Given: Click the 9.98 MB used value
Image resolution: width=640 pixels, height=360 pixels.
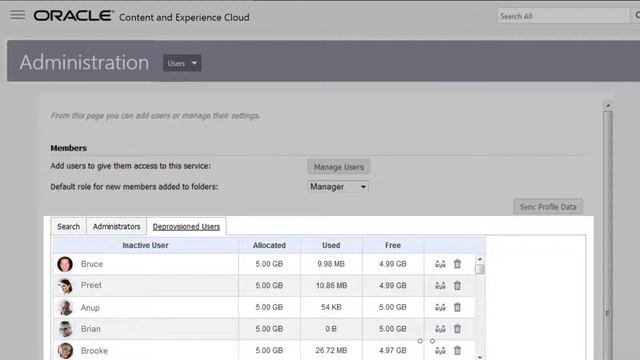Looking at the screenshot, I should point(331,264).
